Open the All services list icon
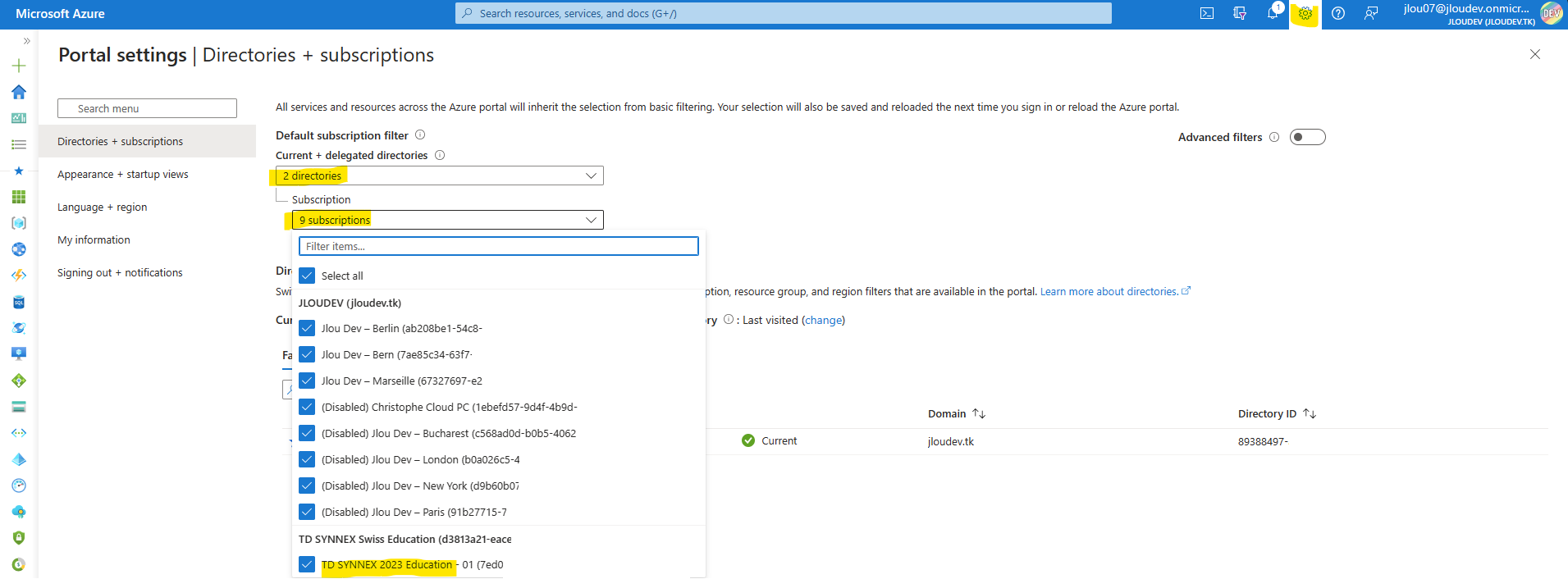This screenshot has width=1568, height=579. (19, 144)
